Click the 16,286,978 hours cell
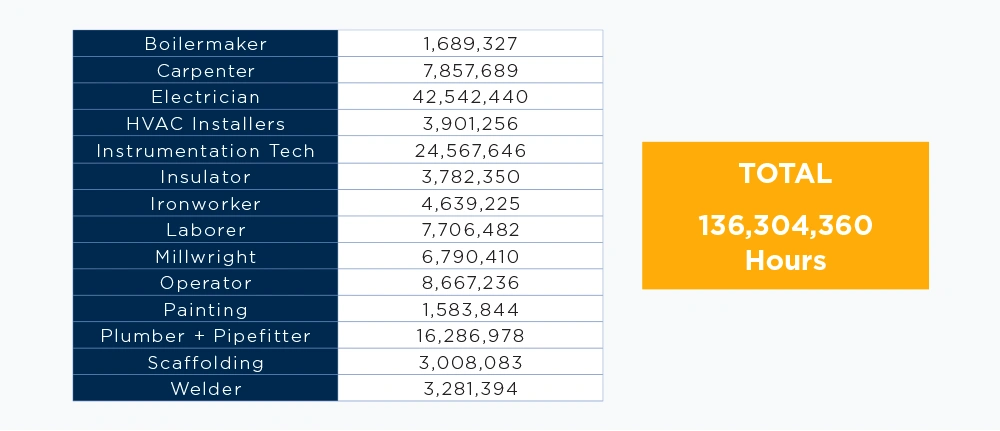 [471, 335]
